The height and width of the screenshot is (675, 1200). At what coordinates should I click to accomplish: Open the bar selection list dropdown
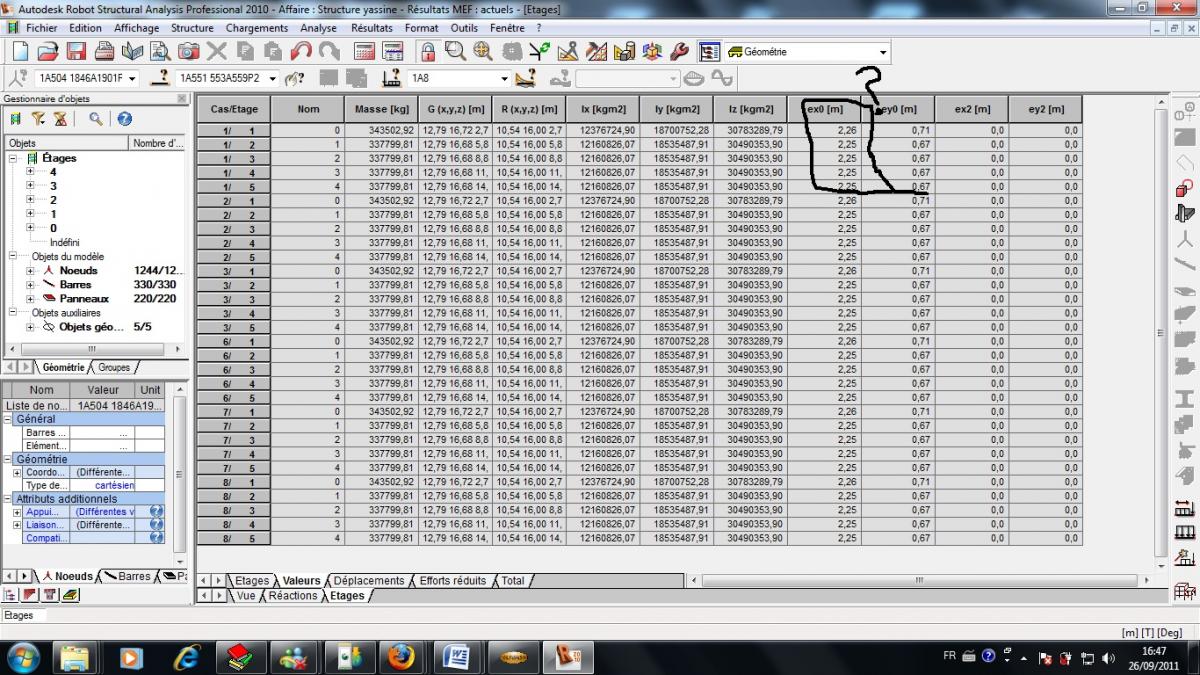[x=274, y=78]
